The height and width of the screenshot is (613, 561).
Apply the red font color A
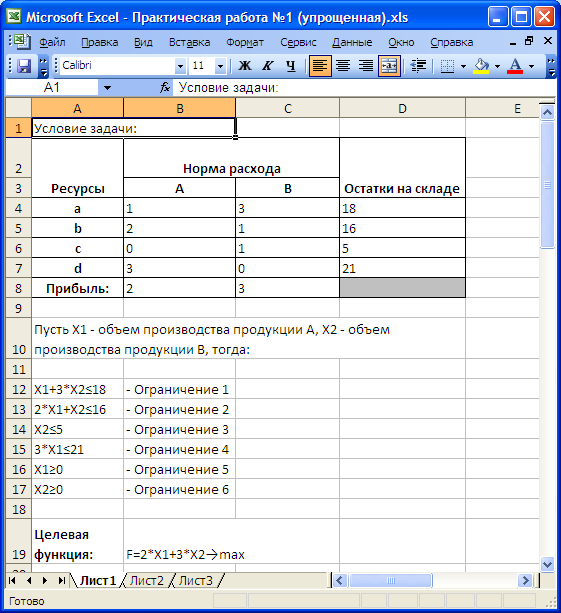coord(515,66)
